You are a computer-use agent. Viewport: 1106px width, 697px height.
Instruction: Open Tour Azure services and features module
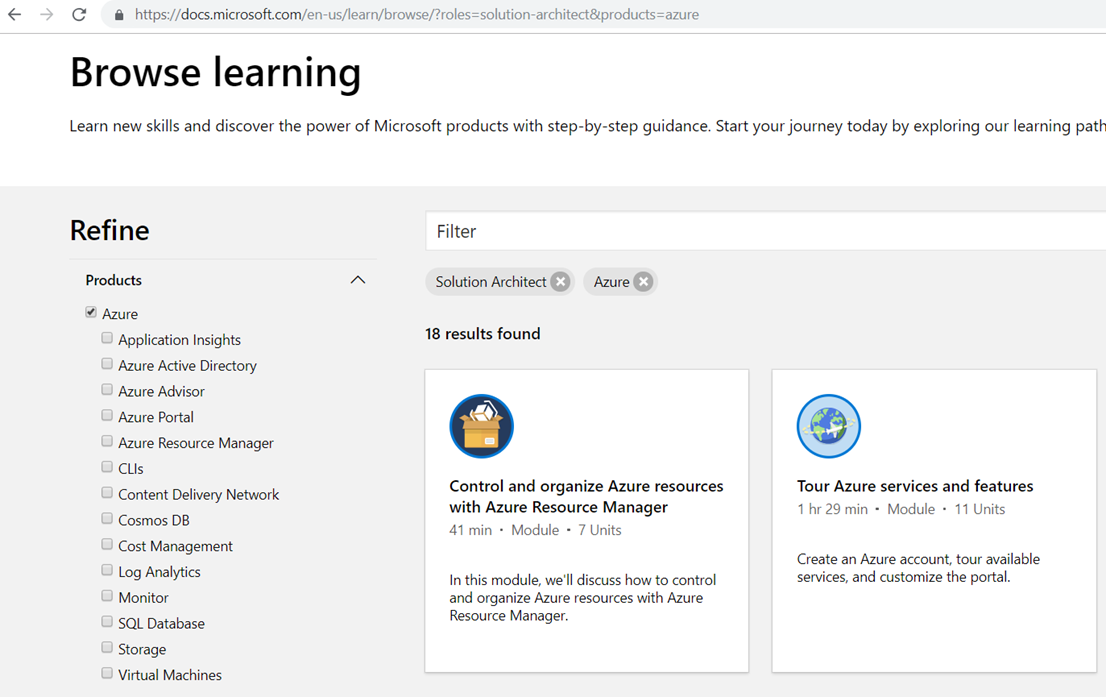pyautogui.click(x=914, y=486)
